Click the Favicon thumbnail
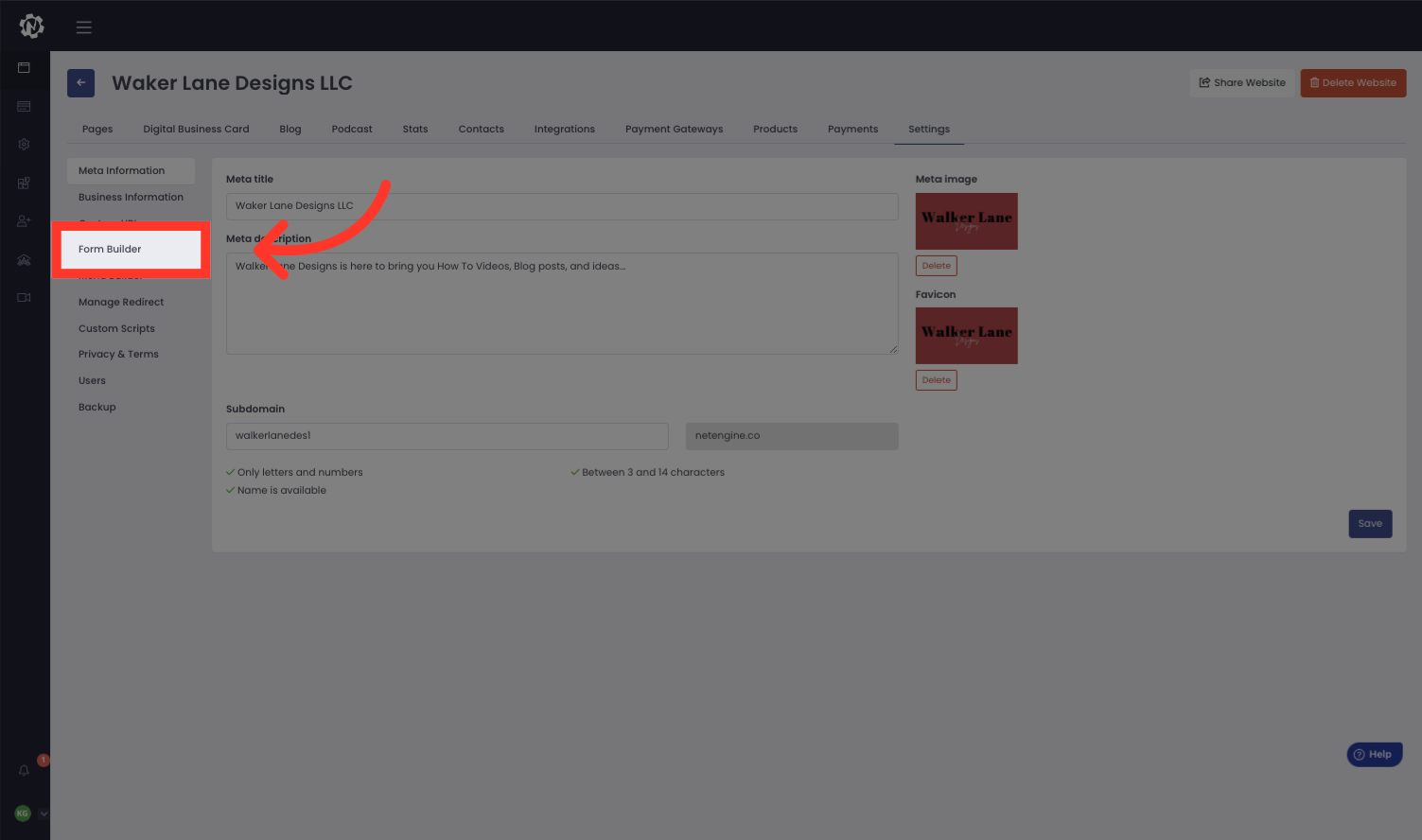Screen dimensions: 1422x840 (967, 336)
